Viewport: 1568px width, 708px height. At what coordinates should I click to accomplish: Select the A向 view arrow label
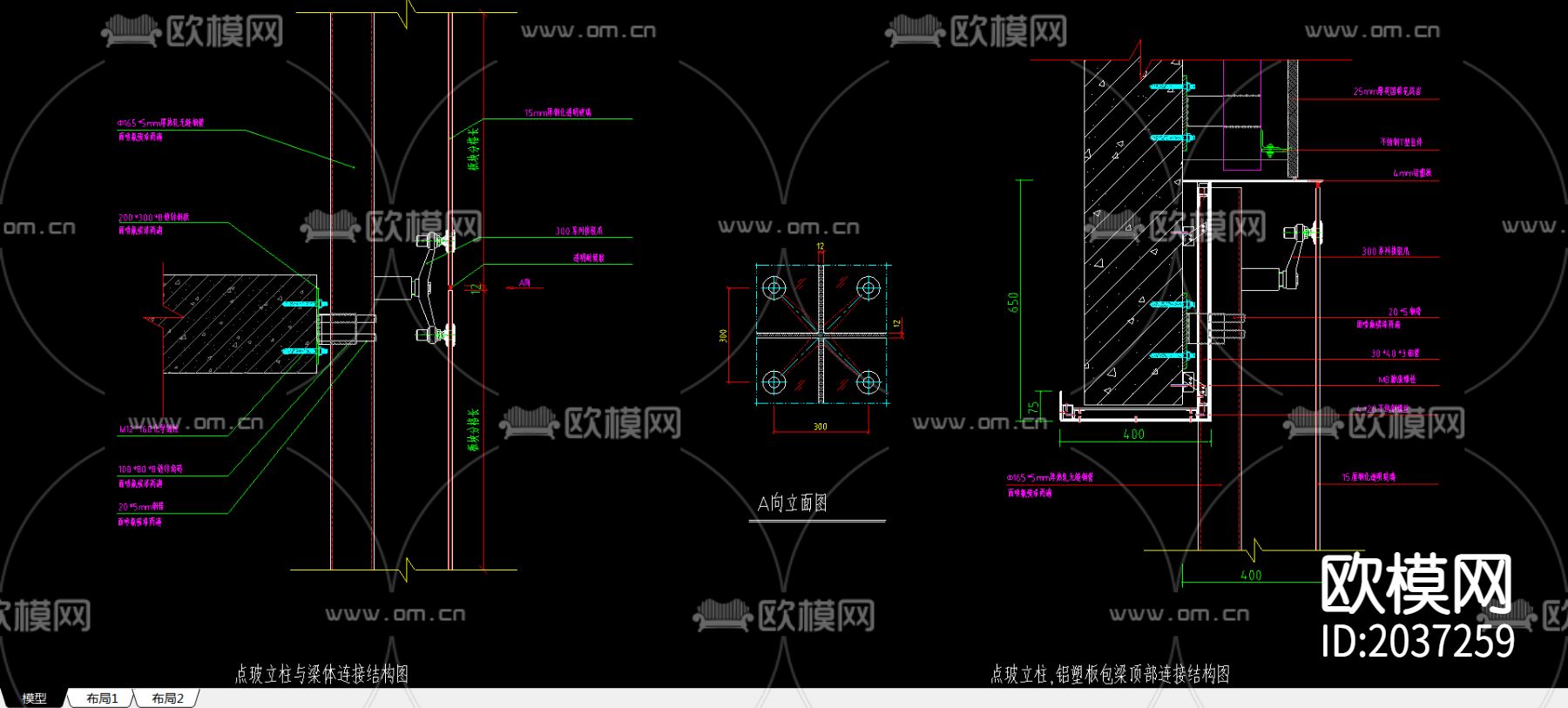[524, 283]
